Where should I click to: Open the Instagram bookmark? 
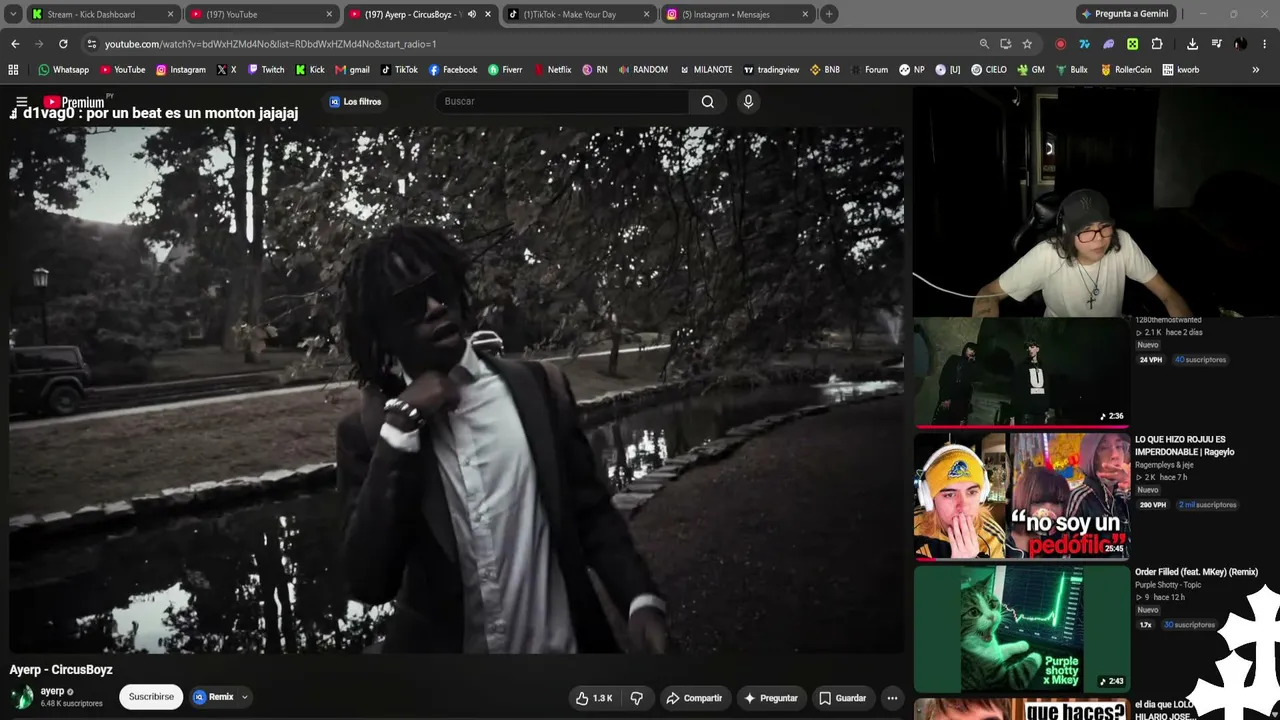coord(181,70)
